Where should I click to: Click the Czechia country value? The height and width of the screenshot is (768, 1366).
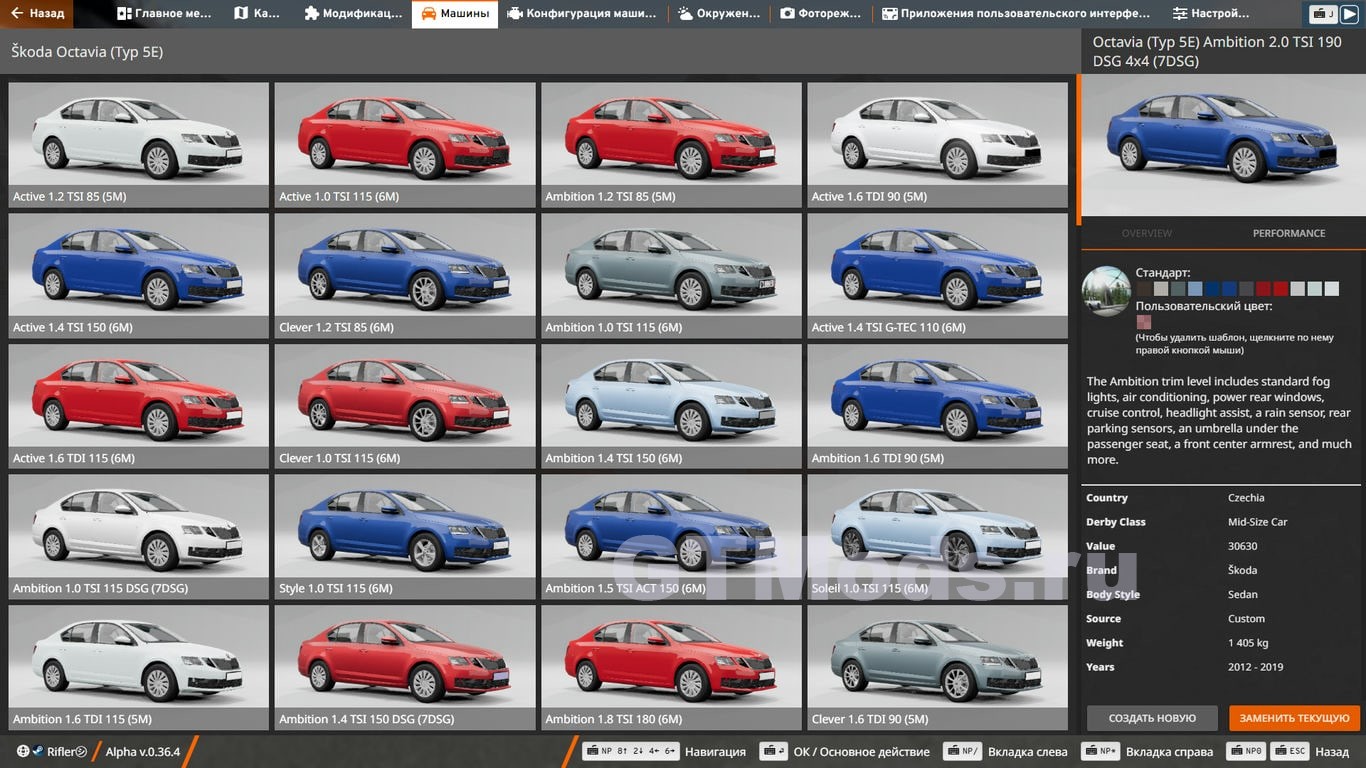click(1246, 498)
